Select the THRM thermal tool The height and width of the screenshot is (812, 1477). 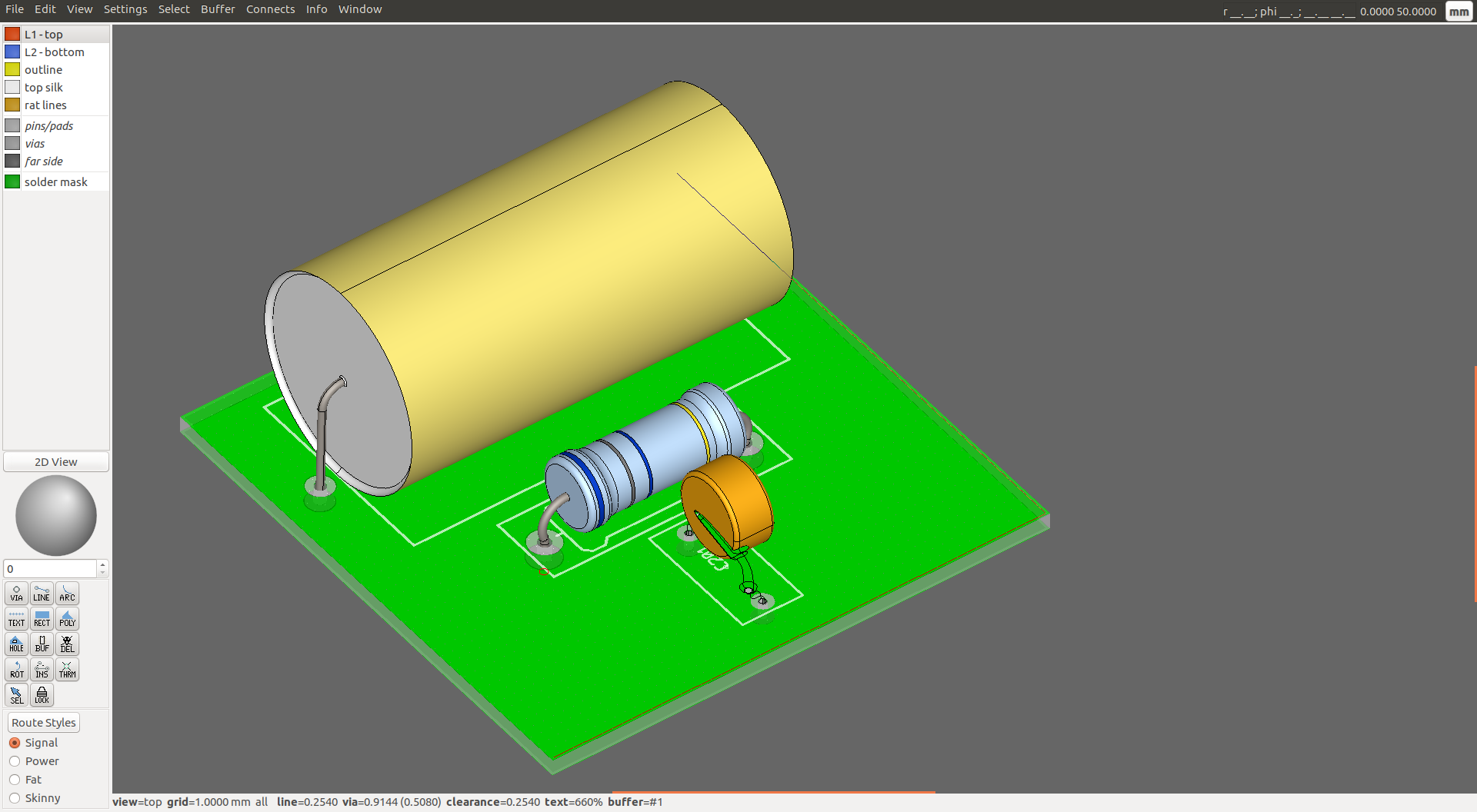67,670
